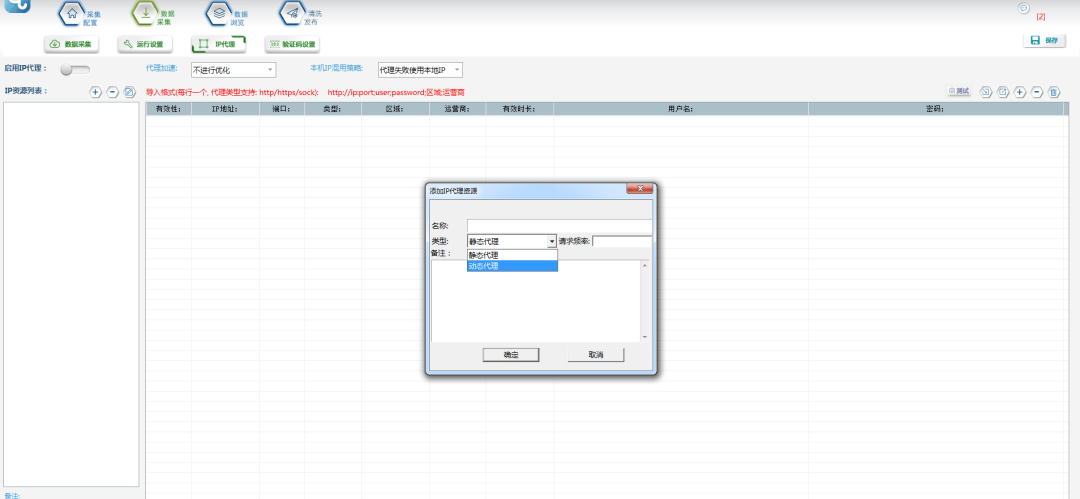Import proxies using the import hexagon icon
The height and width of the screenshot is (499, 1080).
tap(986, 92)
